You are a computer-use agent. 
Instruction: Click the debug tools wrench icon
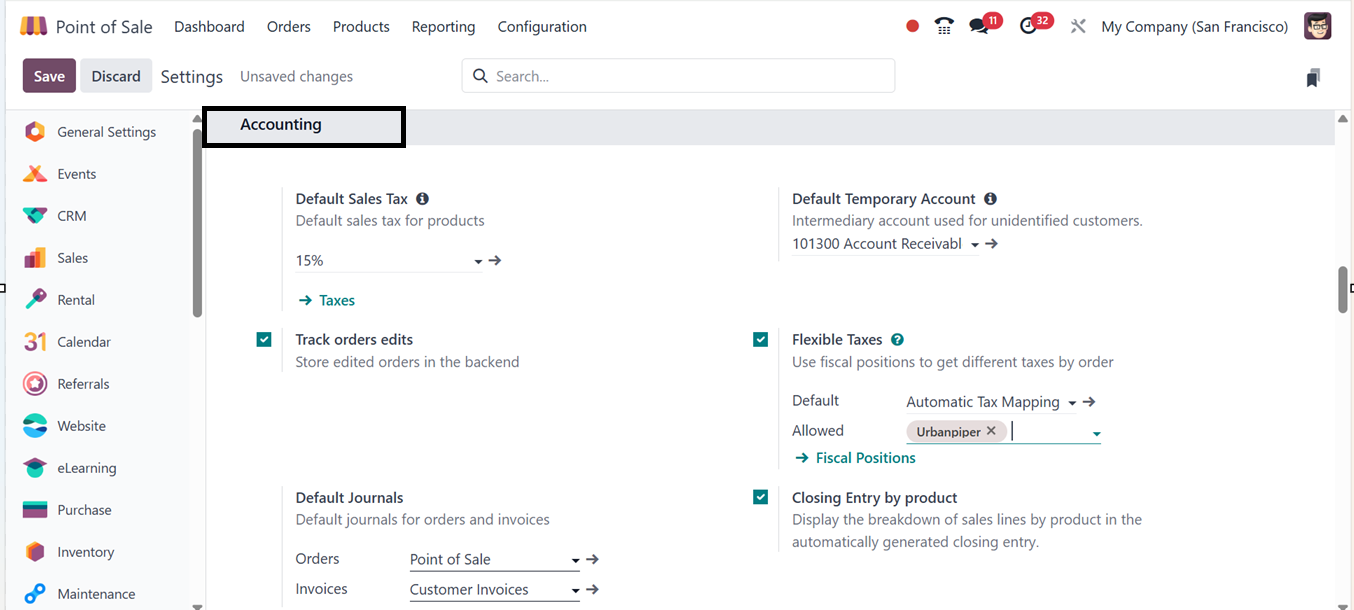[1078, 27]
